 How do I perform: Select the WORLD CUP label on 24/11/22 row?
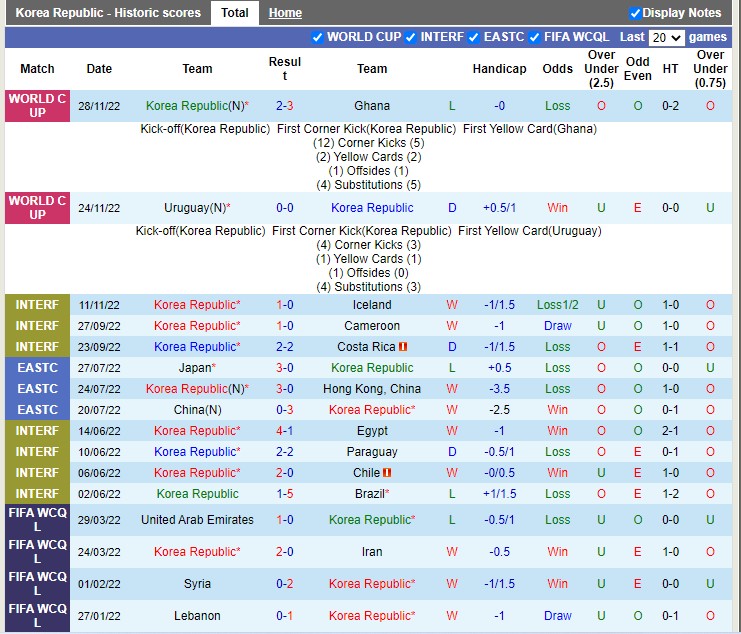(x=37, y=208)
